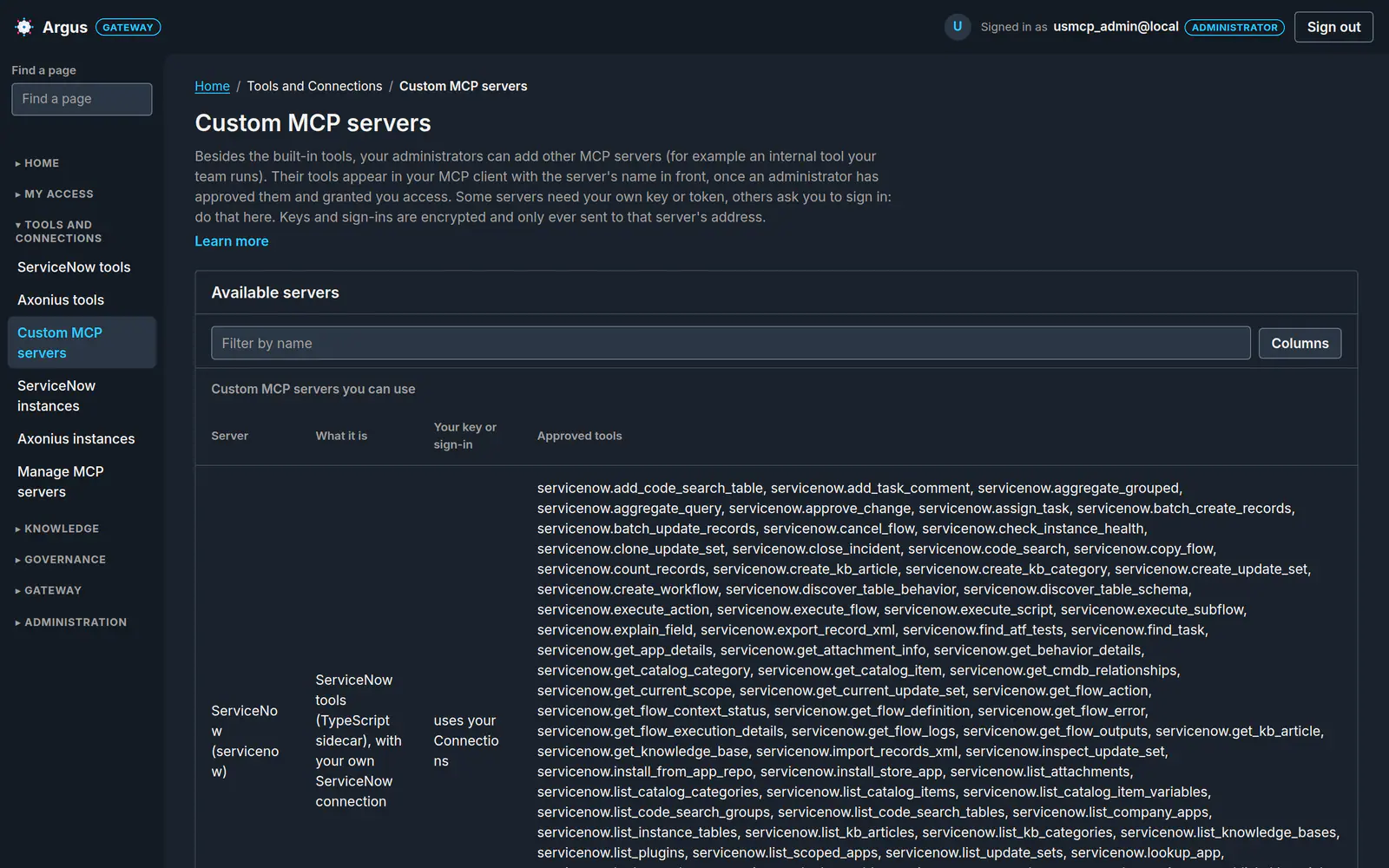This screenshot has width=1389, height=868.
Task: Click the Find a page search box
Action: 82,99
